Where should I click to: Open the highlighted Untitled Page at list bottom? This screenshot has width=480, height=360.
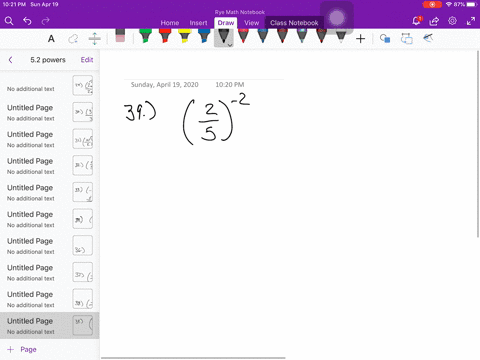coord(50,326)
